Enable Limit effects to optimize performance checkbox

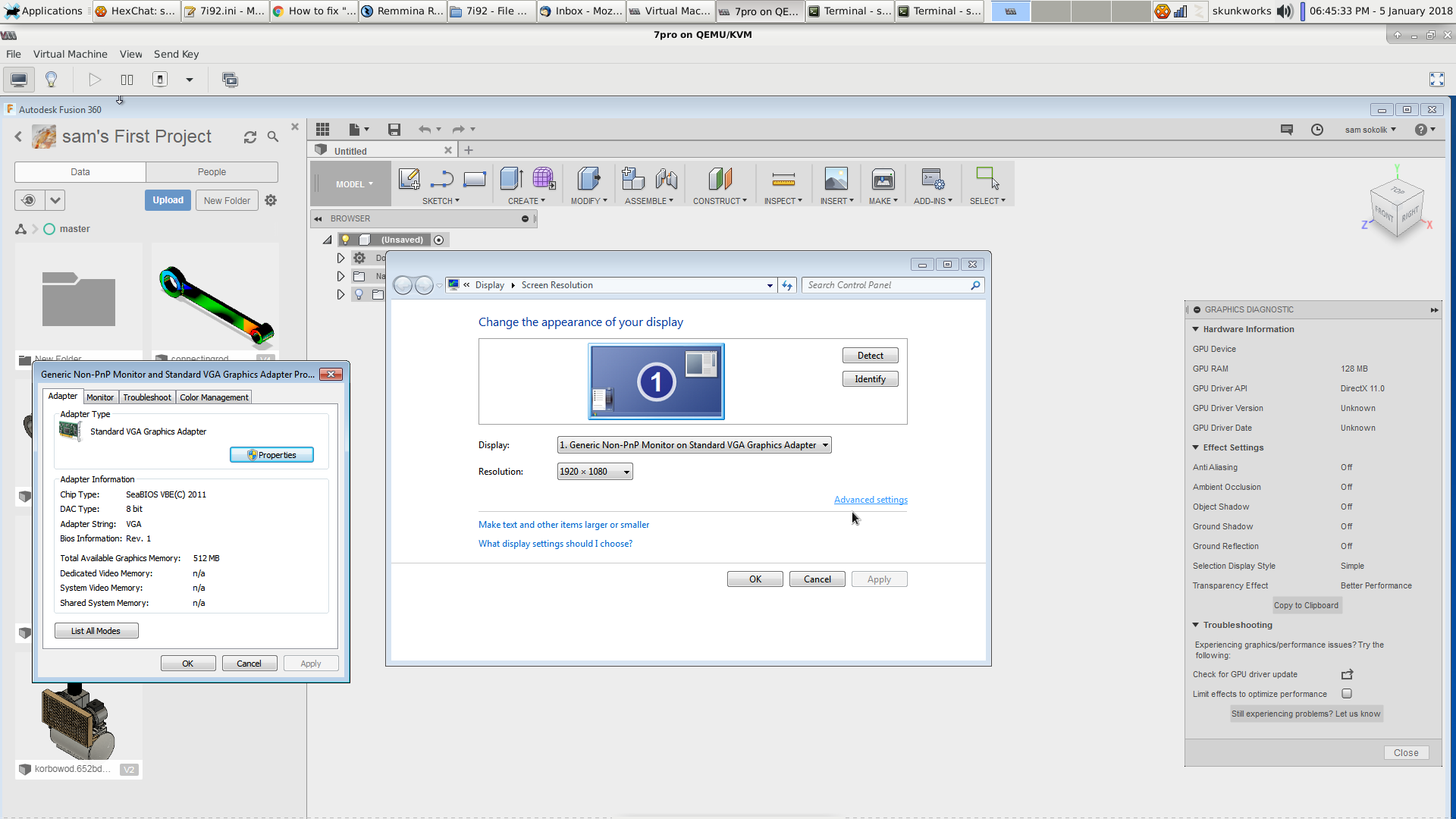point(1347,694)
